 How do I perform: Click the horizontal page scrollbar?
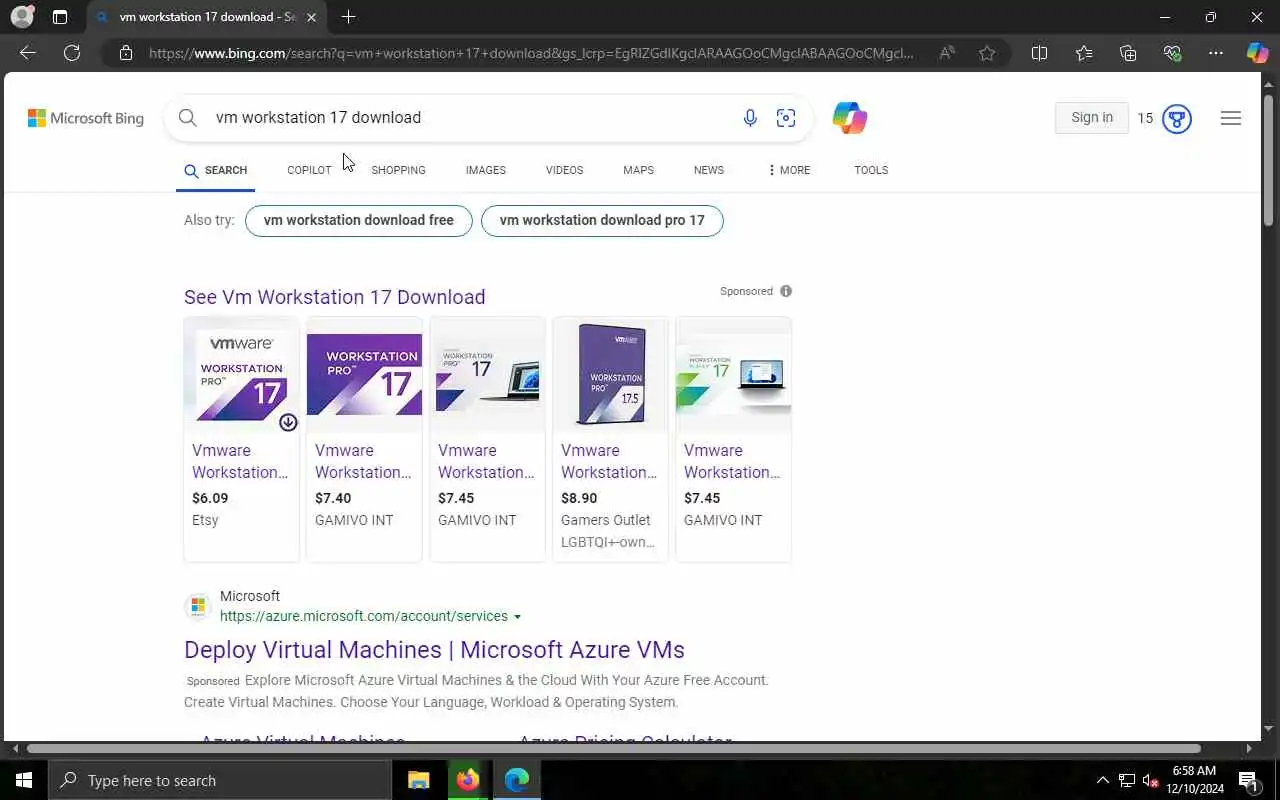614,748
